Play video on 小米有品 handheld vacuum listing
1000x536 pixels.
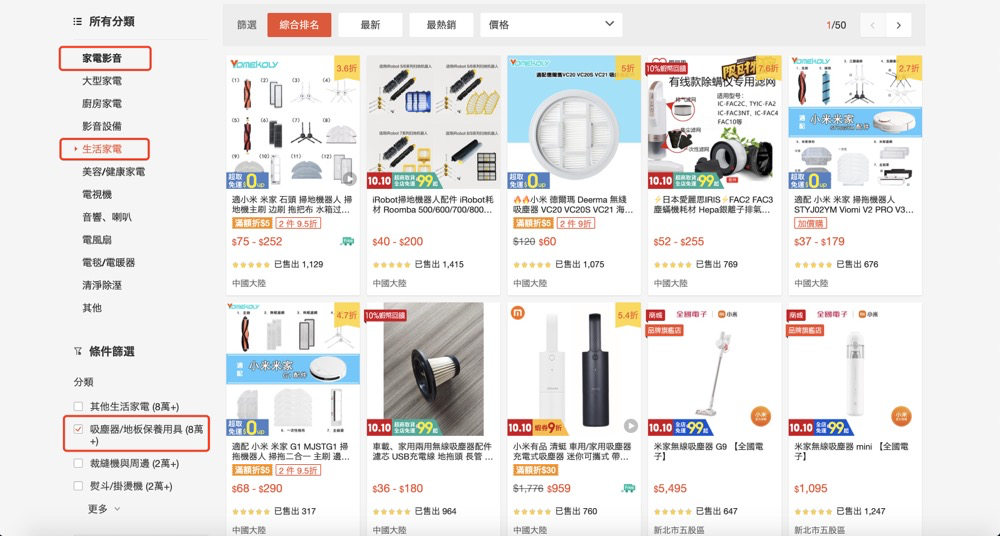click(630, 426)
